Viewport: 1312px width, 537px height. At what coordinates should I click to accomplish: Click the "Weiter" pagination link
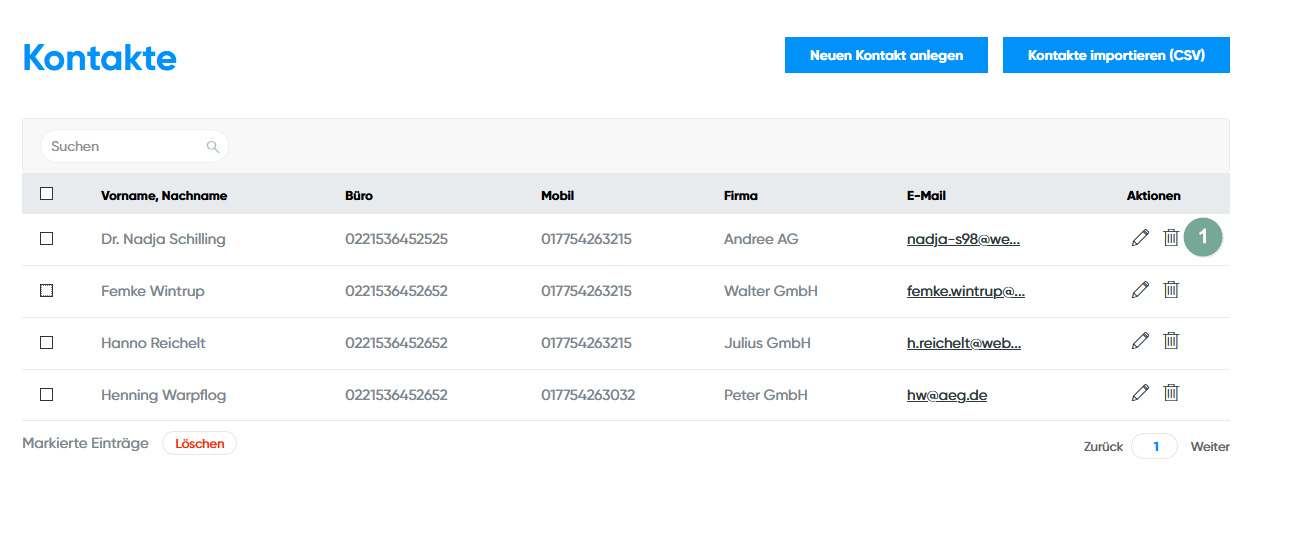[x=1210, y=447]
